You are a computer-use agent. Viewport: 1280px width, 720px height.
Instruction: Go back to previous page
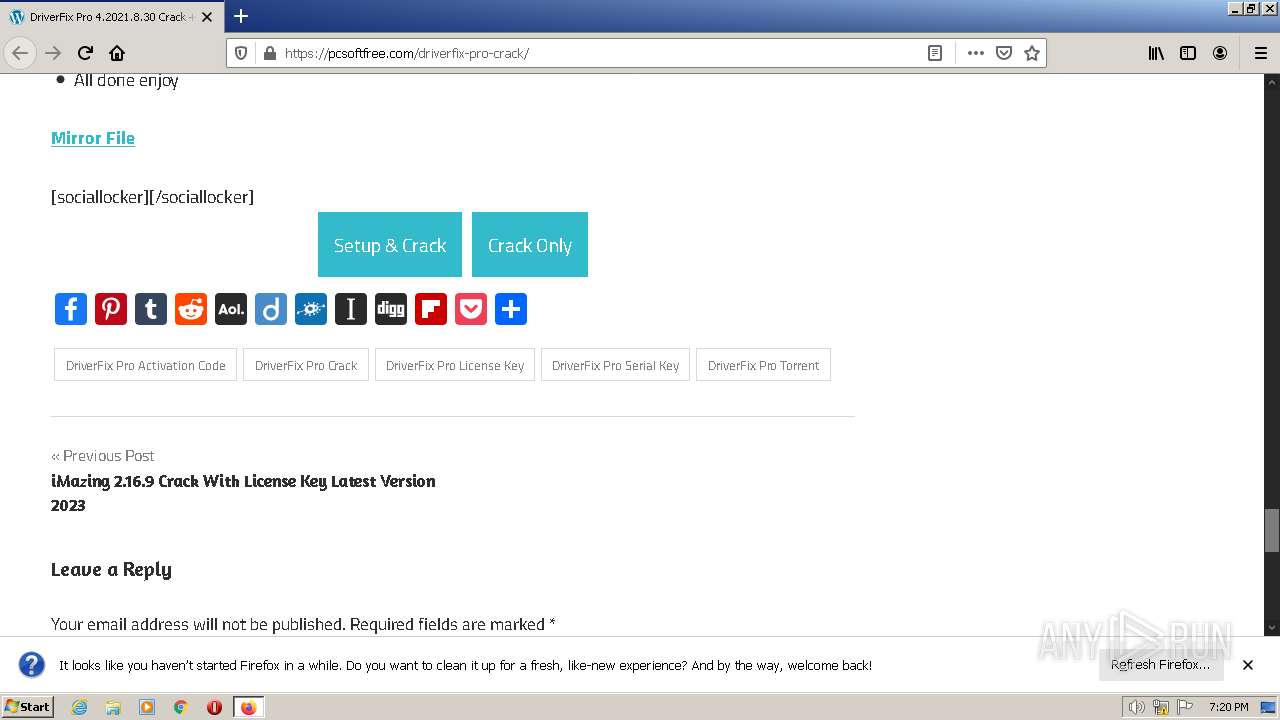(20, 53)
